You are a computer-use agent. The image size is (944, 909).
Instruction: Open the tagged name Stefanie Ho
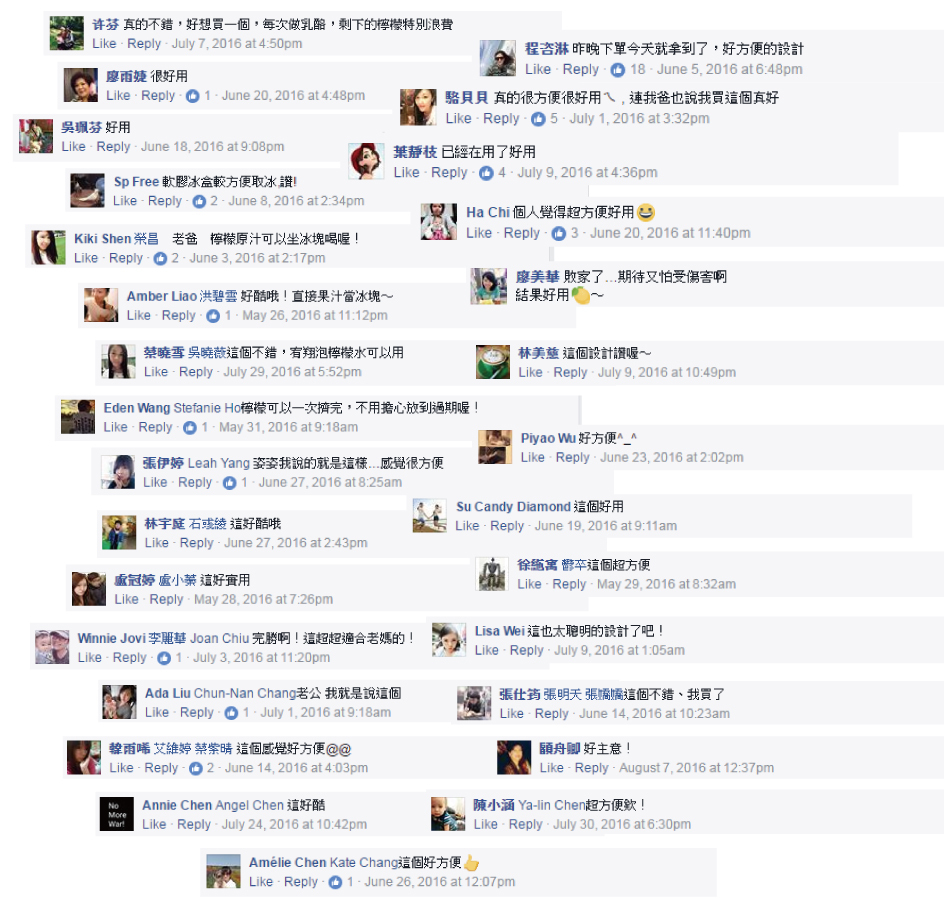[207, 408]
